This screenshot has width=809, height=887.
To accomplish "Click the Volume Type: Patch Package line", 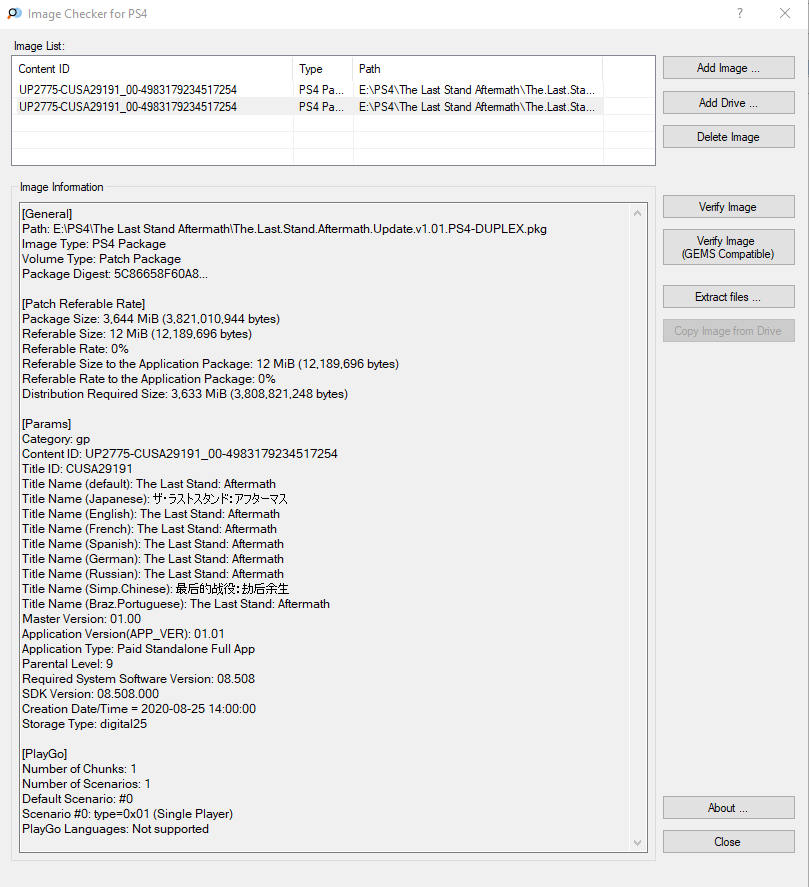I will point(101,259).
